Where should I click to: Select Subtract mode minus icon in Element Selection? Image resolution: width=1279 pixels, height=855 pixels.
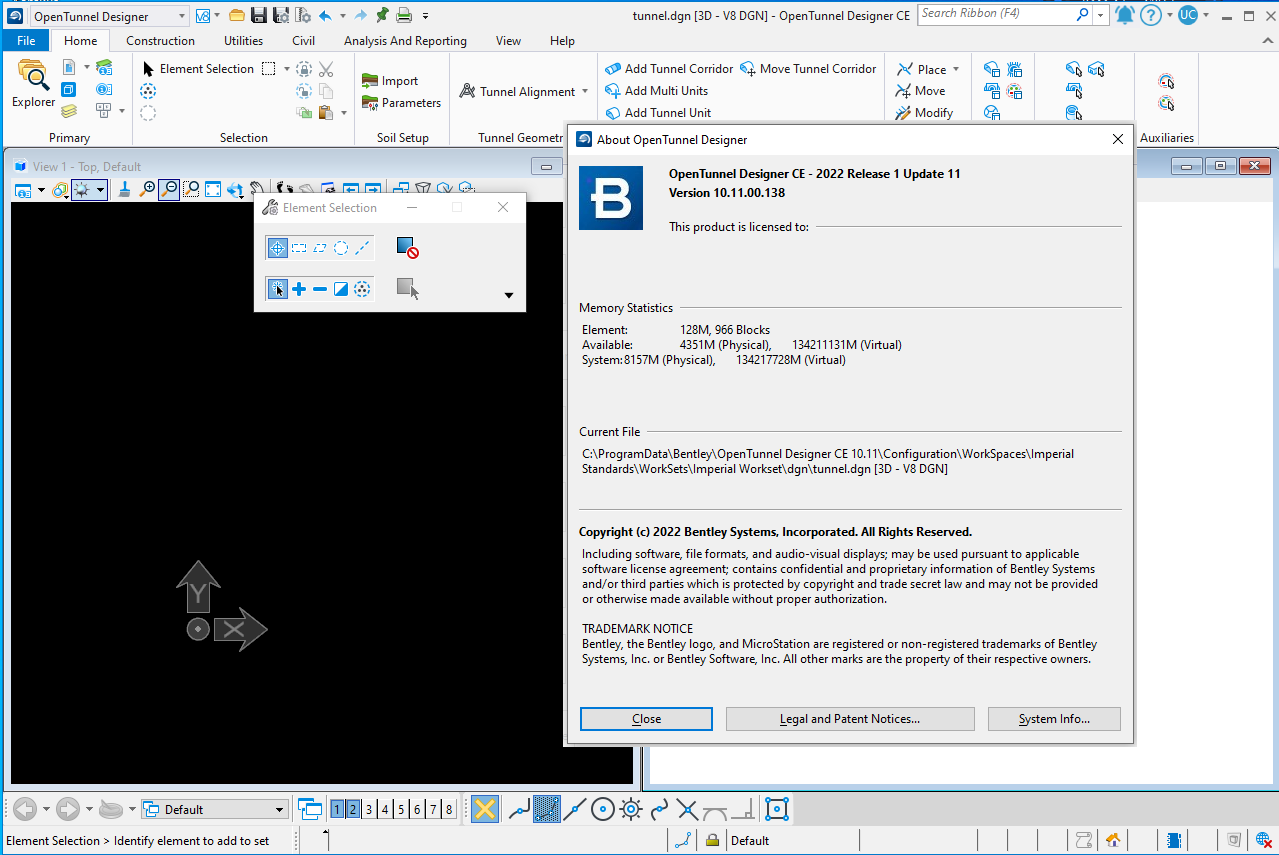click(320, 289)
